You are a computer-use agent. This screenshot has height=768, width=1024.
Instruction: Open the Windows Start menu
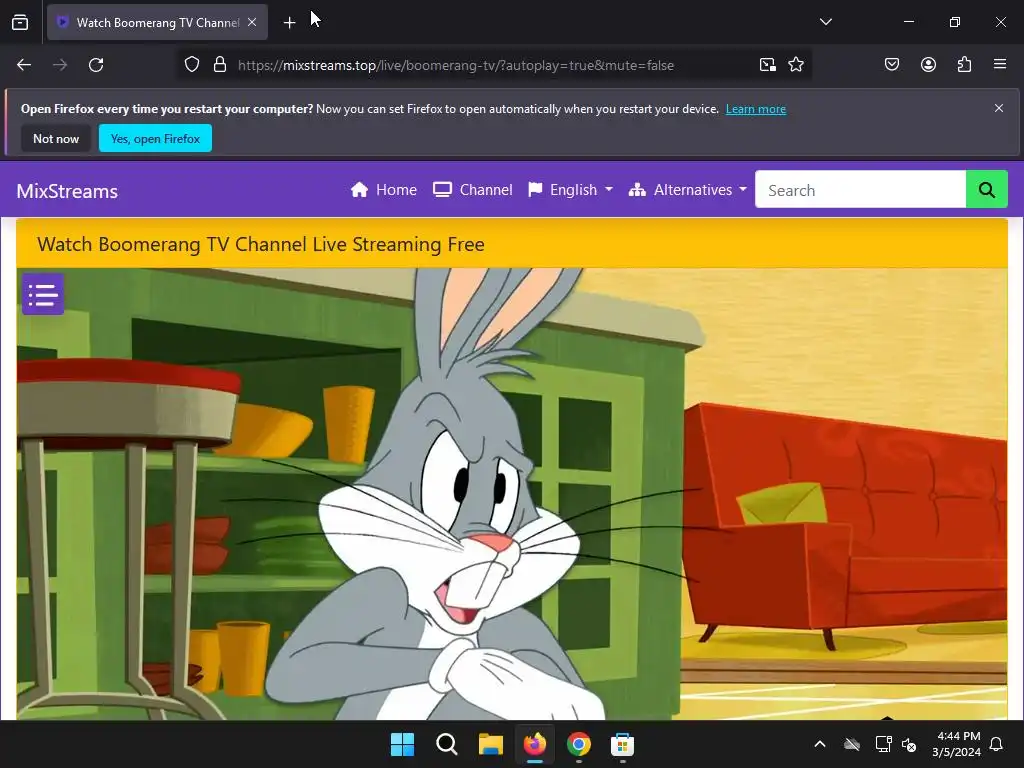point(402,744)
